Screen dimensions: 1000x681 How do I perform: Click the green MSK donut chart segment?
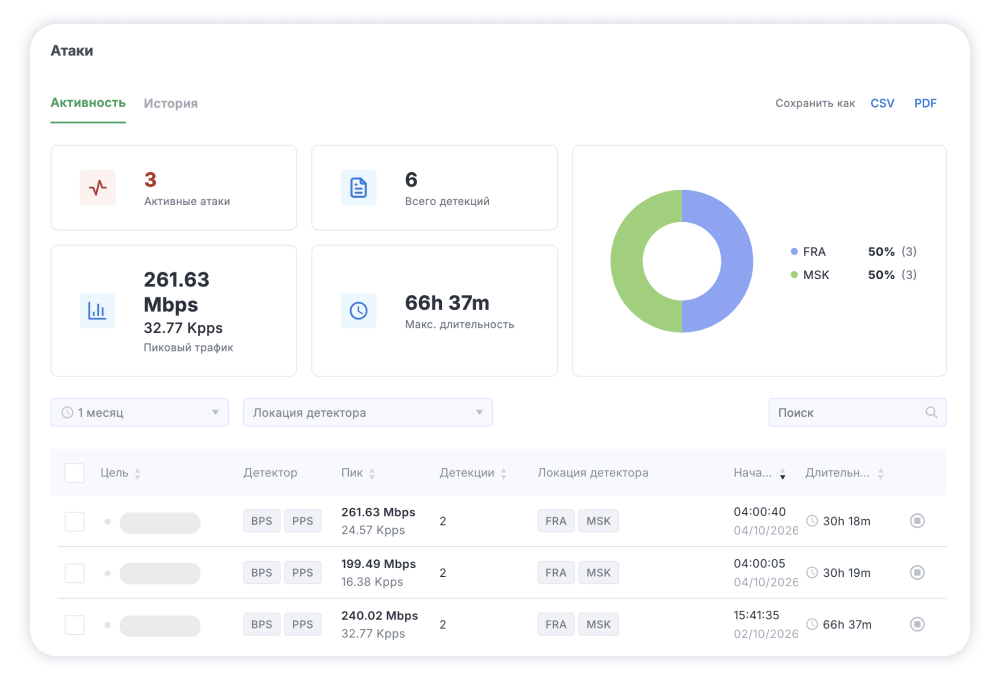627,261
